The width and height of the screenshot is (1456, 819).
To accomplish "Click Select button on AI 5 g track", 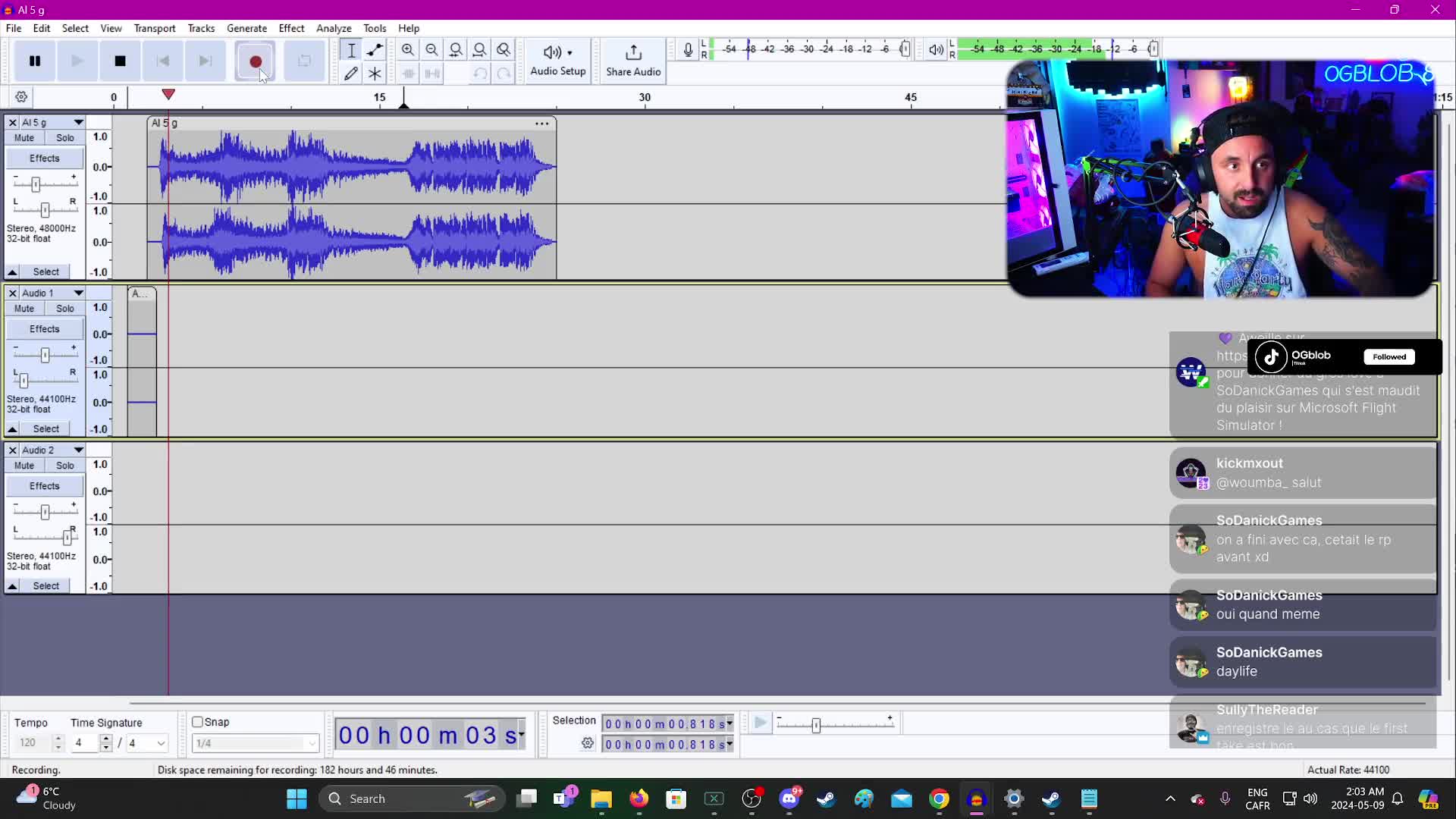I will coord(46,271).
